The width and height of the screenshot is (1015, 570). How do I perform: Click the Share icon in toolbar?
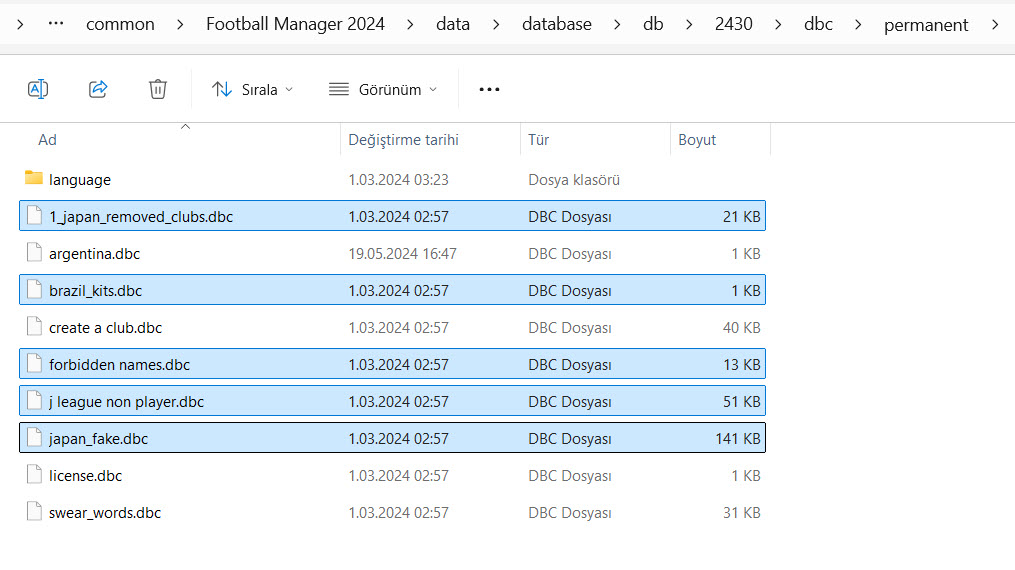pos(98,89)
